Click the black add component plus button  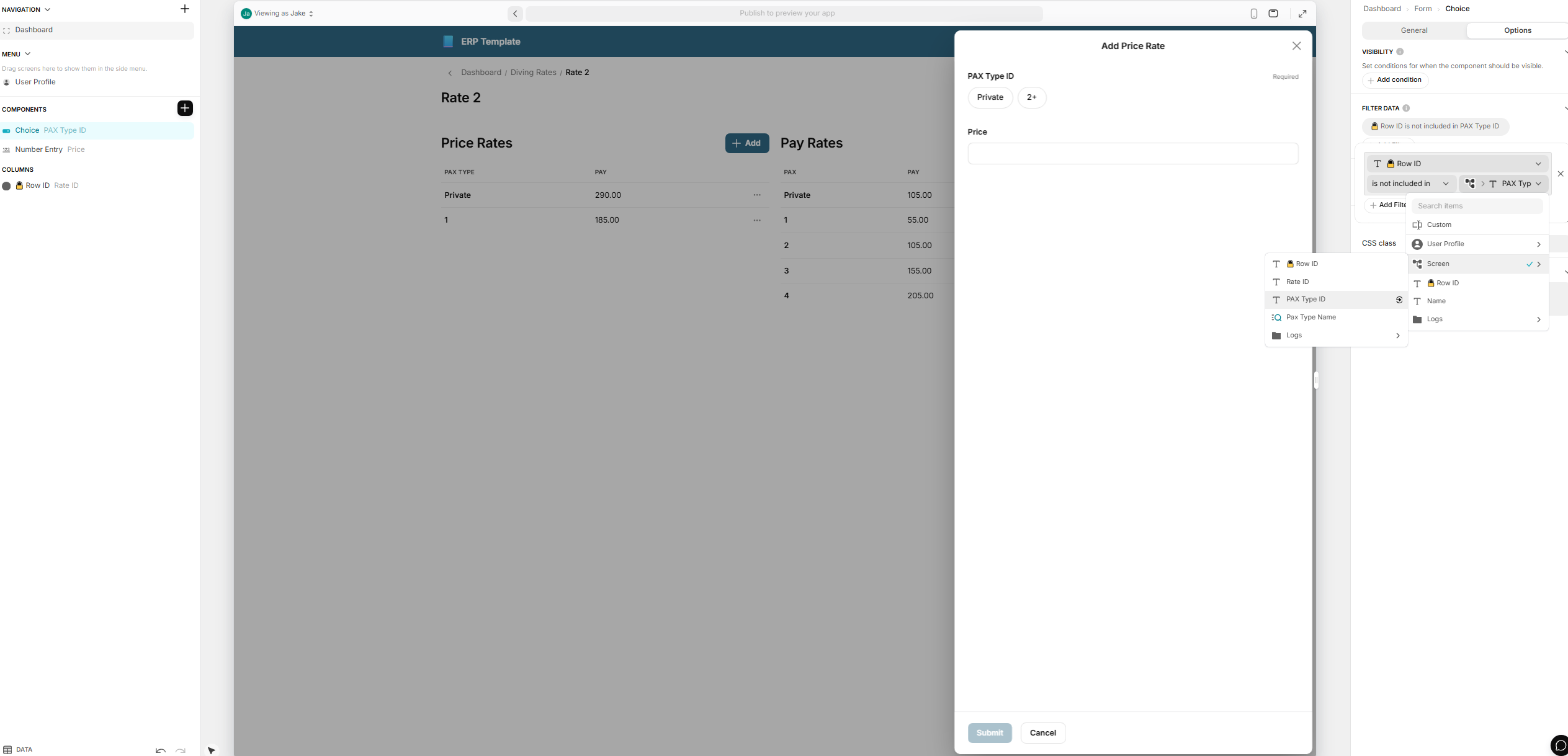(185, 109)
